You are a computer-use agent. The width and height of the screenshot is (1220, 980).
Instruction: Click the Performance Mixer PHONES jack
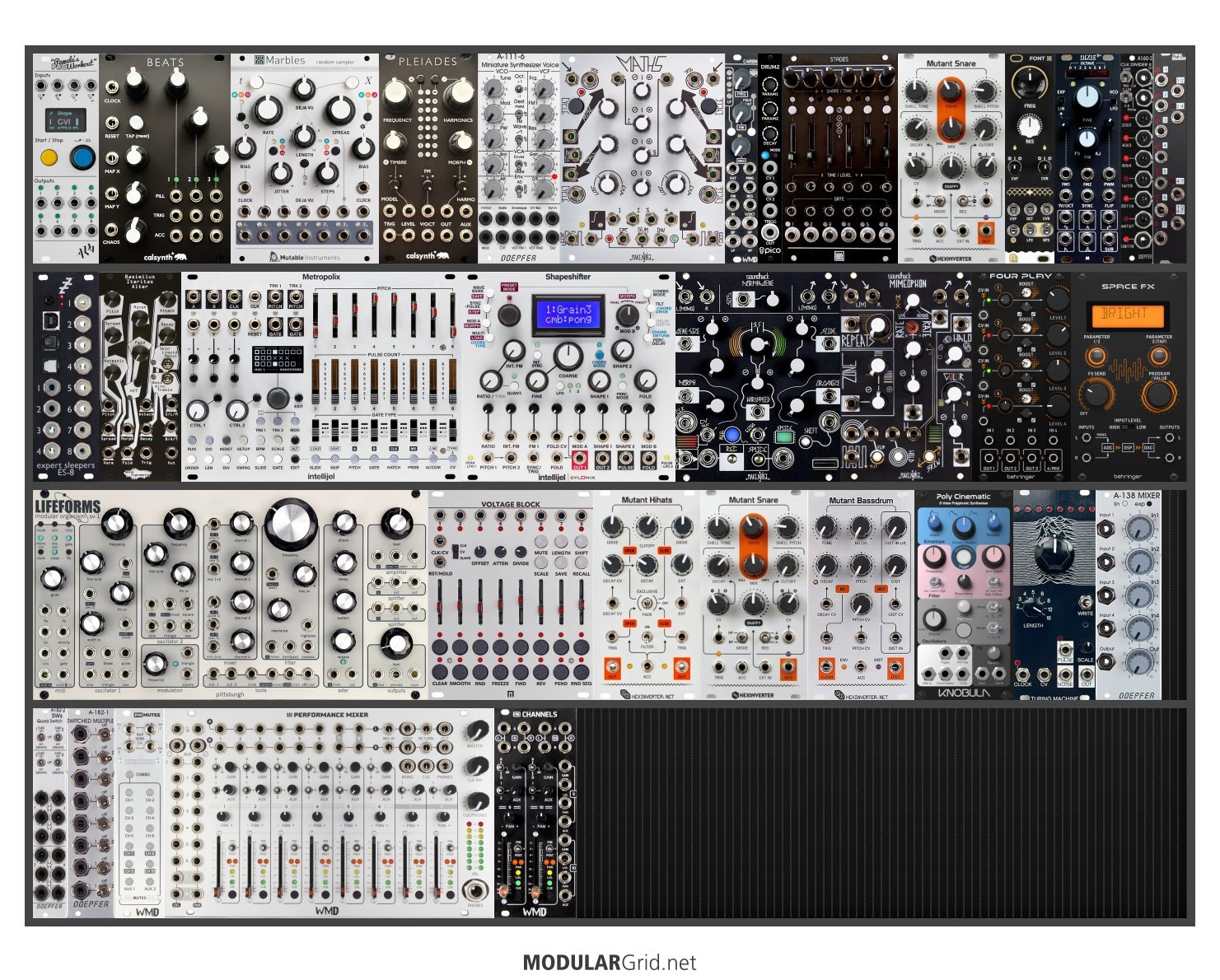(x=474, y=889)
